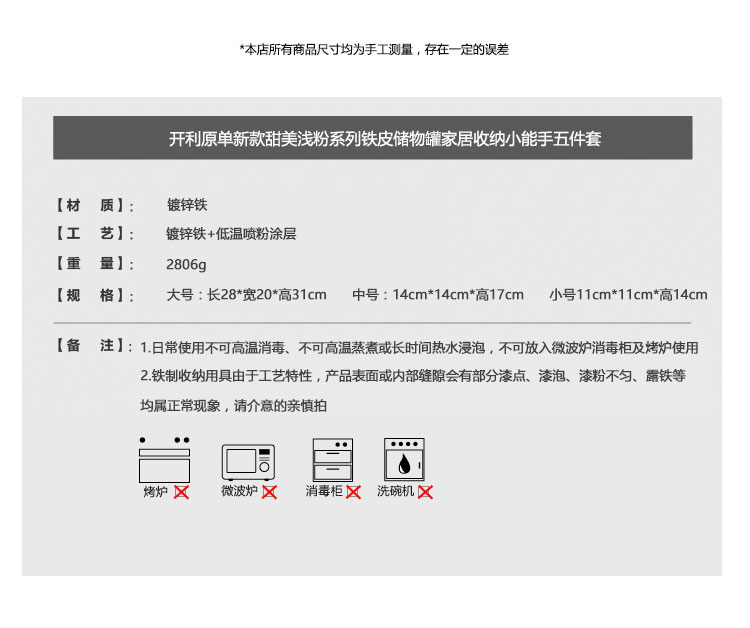Click the 洗碗机 caption text

click(x=396, y=491)
